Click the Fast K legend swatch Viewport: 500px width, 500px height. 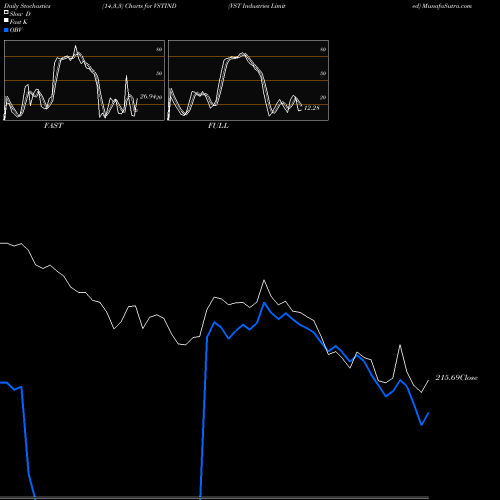(6, 21)
